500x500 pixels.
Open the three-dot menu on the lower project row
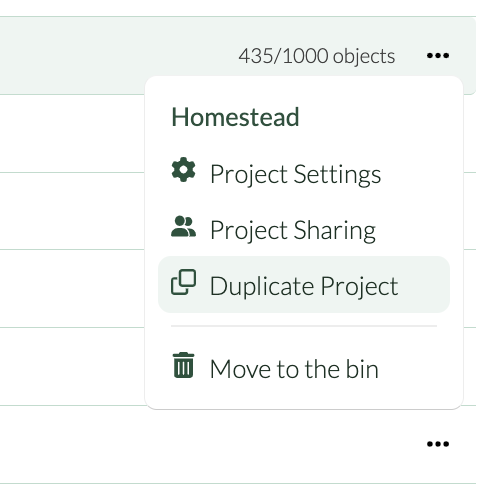click(x=438, y=444)
